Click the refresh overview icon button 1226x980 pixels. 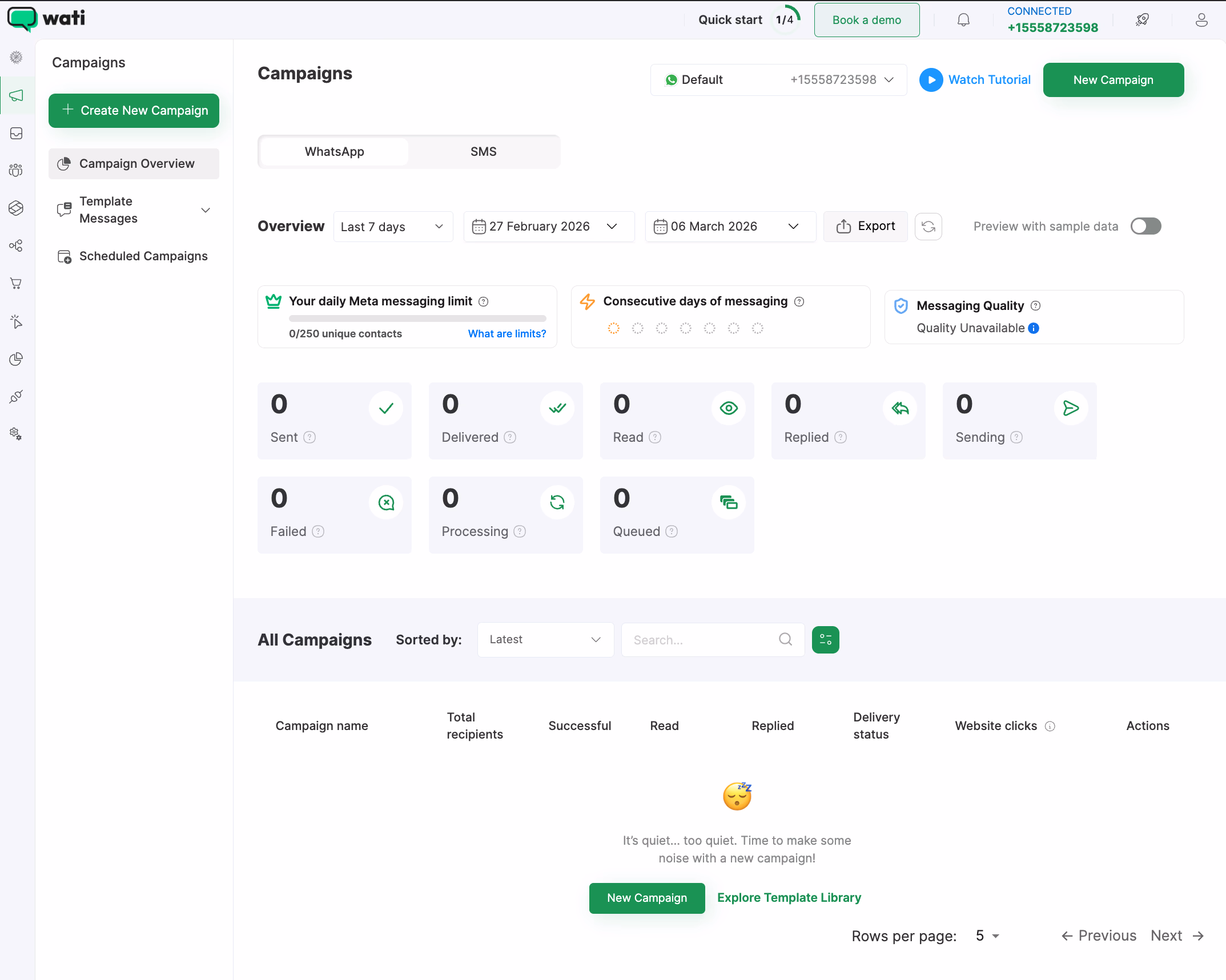pos(928,227)
